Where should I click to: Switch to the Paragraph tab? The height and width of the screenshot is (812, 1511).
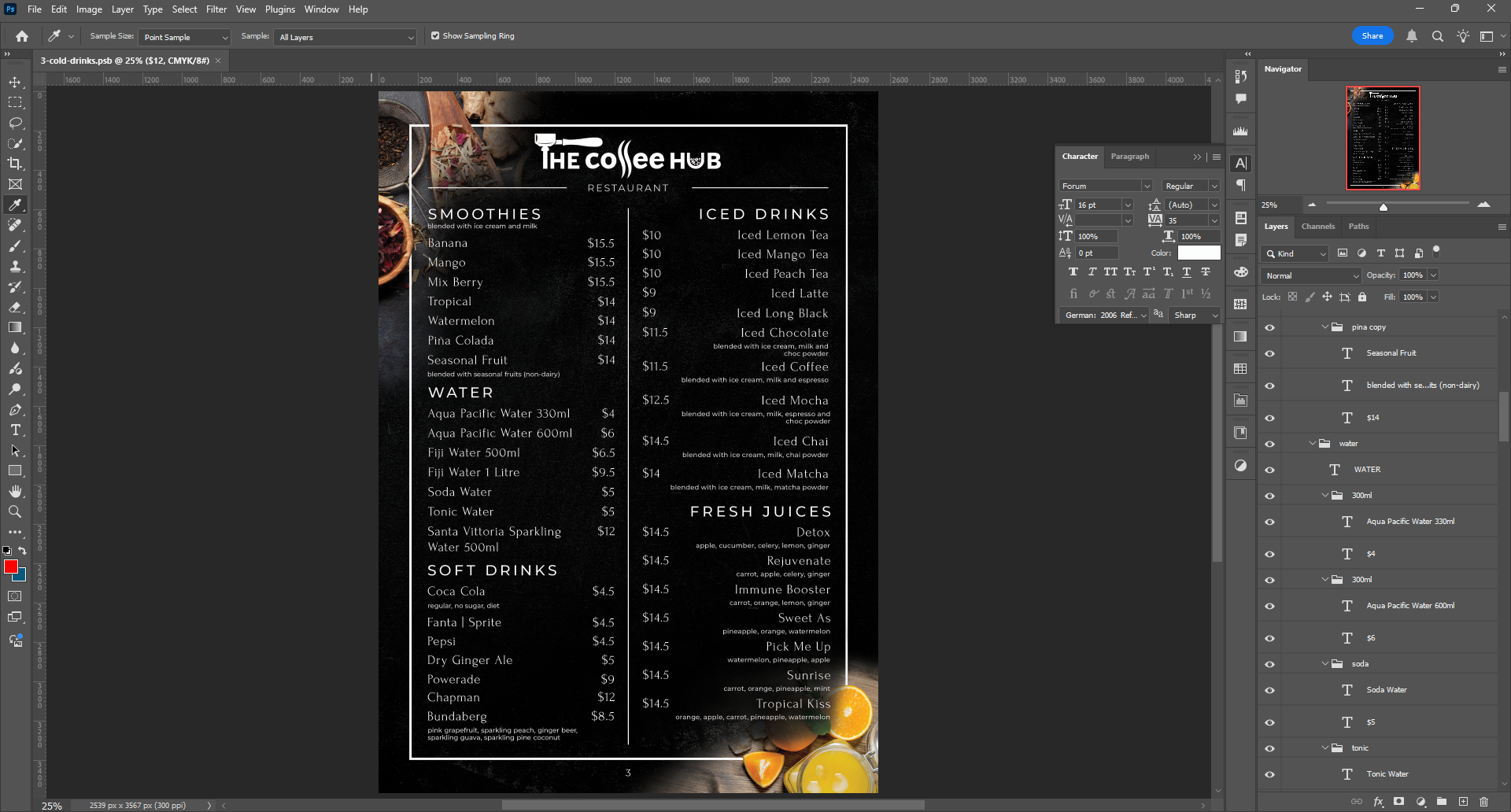click(x=1129, y=157)
